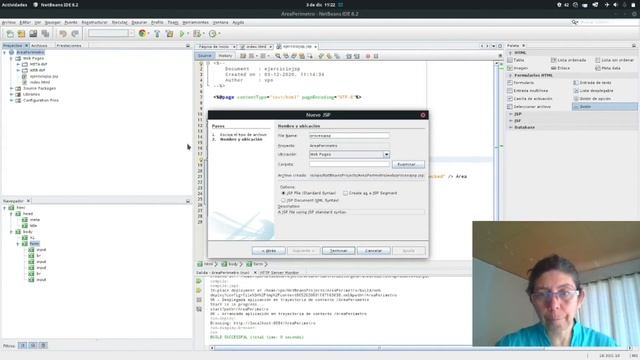The width and height of the screenshot is (640, 360).
Task: Select Meta data palette item
Action: [x=608, y=68]
